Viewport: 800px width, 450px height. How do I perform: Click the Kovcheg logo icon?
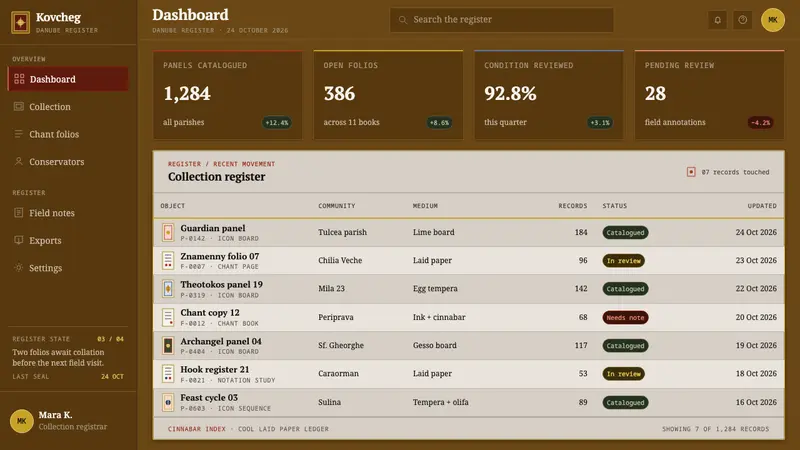tap(20, 22)
